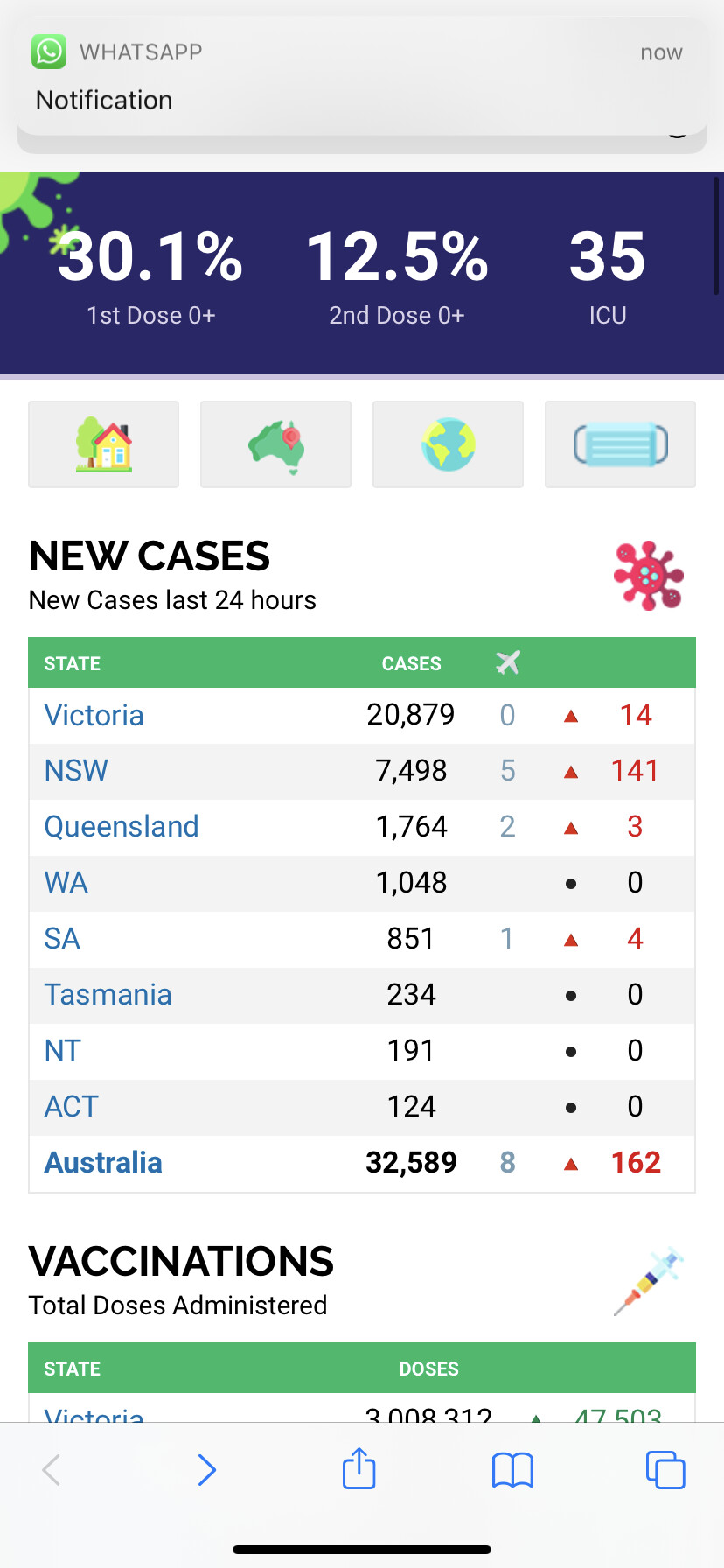The image size is (724, 1568).
Task: Tap the 30.1% 1st Dose statistic
Action: pos(150,271)
